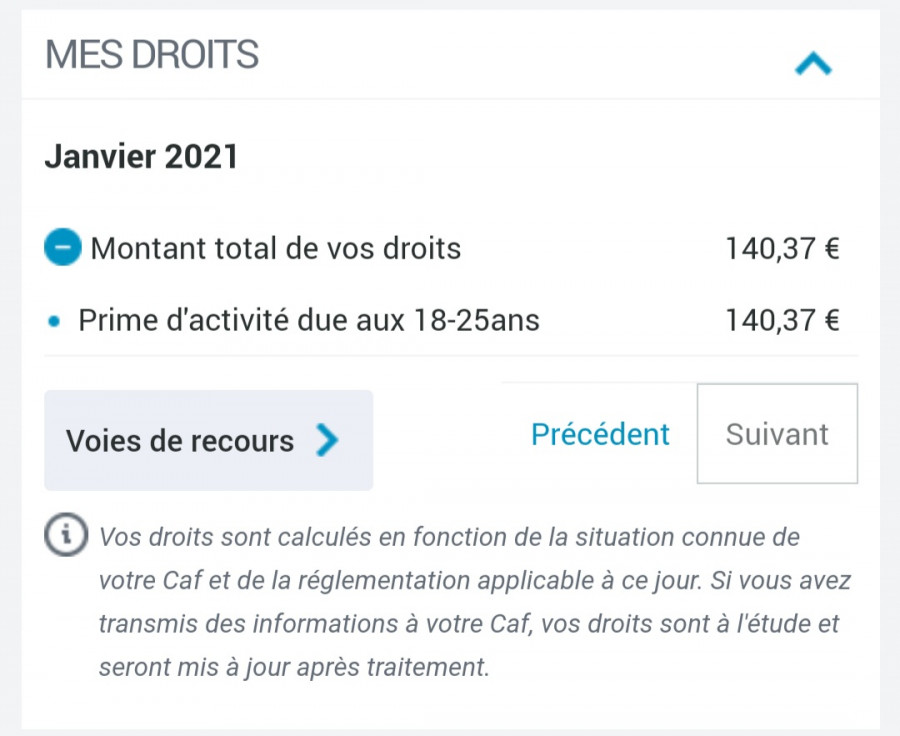Select the Janvier 2021 month heading
The width and height of the screenshot is (900, 736).
coord(141,156)
